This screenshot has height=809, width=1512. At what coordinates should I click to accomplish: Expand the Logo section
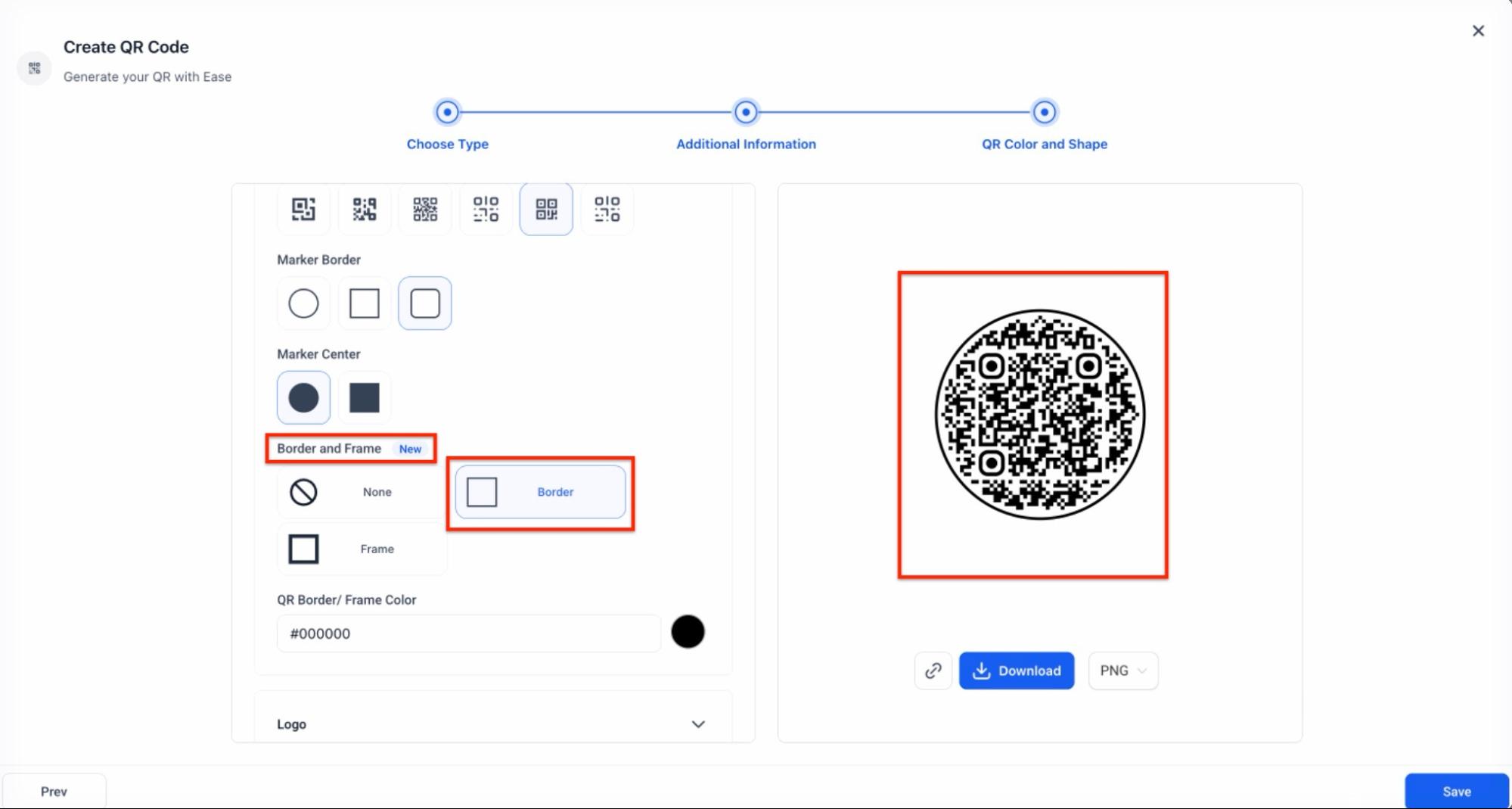[x=493, y=724]
